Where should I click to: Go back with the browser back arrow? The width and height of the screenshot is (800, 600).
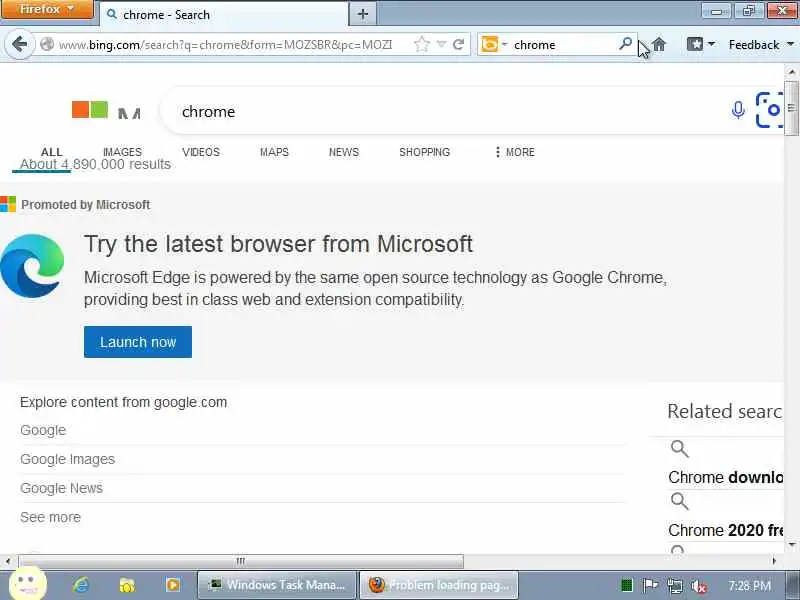pyautogui.click(x=19, y=44)
